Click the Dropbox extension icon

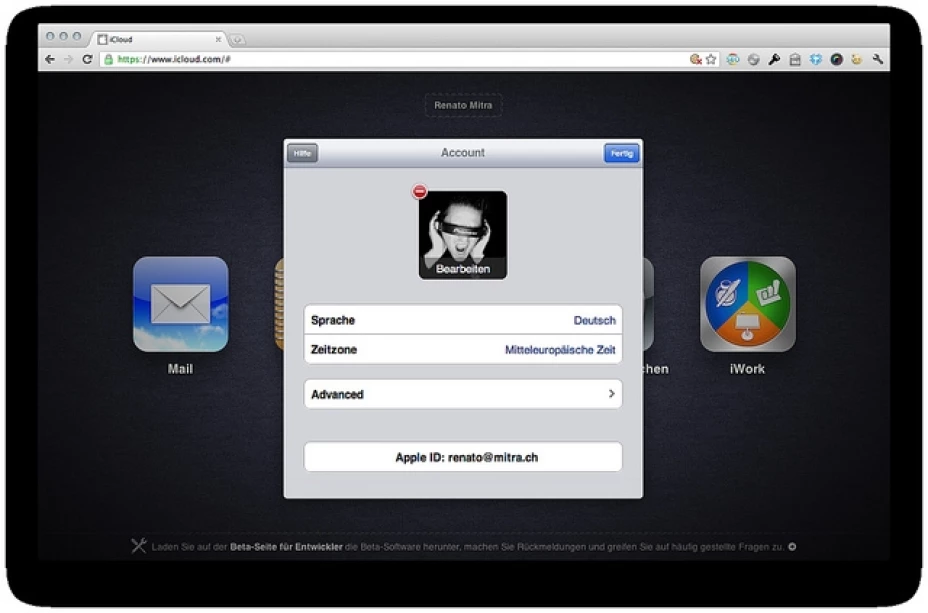[x=815, y=60]
